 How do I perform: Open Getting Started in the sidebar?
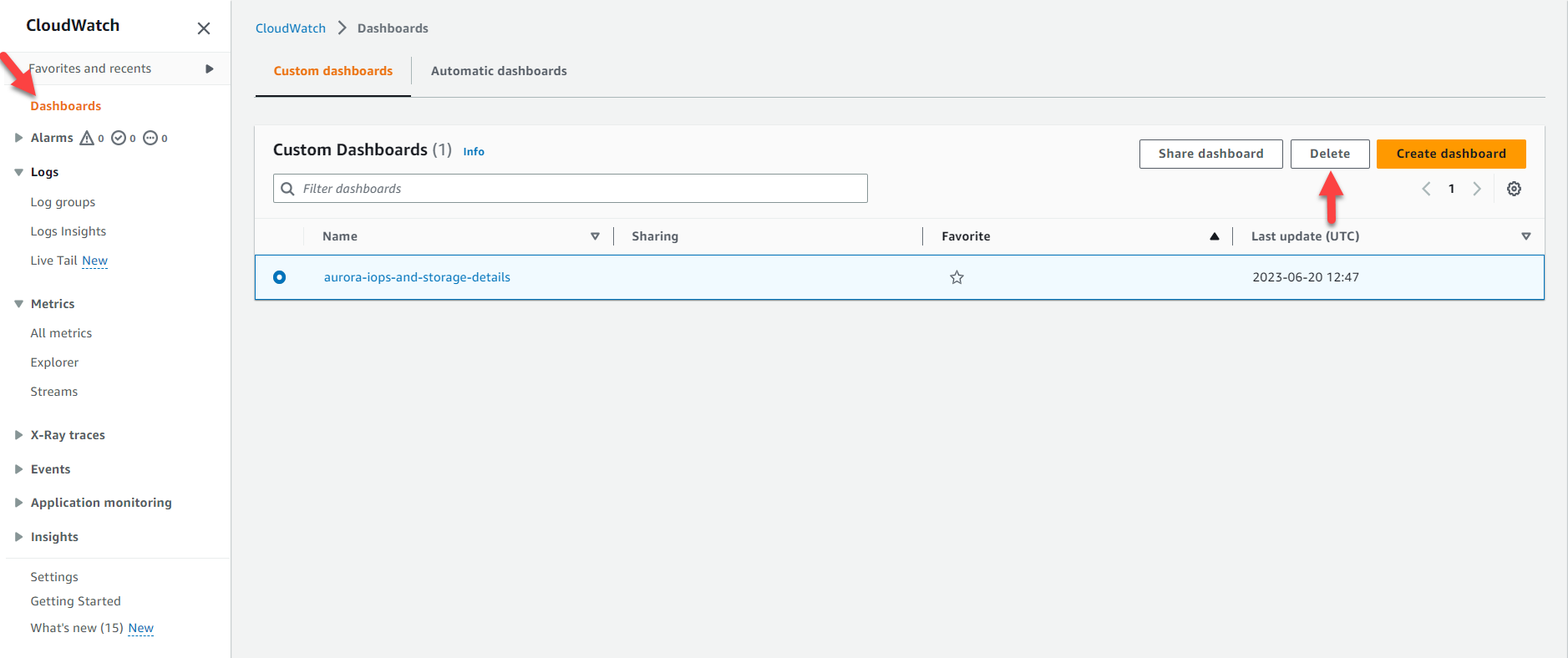(x=75, y=601)
